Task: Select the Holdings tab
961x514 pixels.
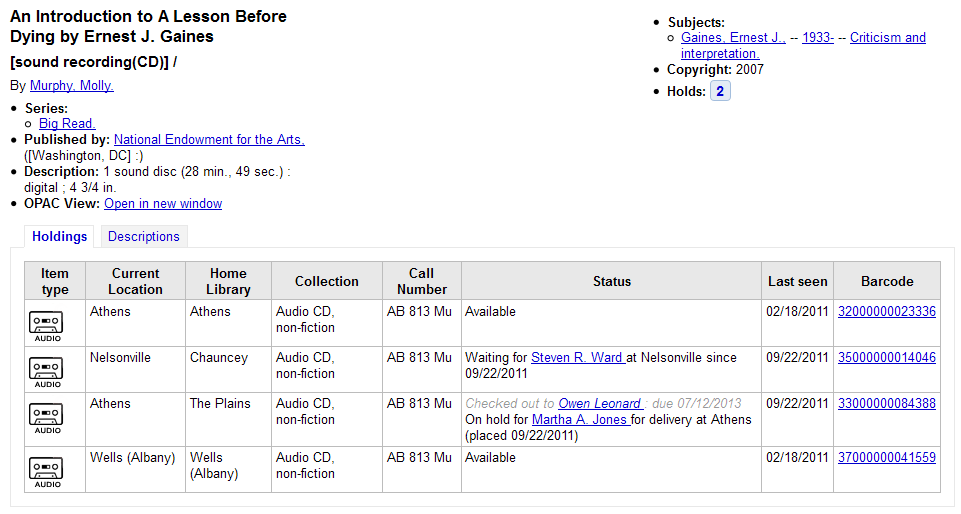Action: [x=60, y=237]
